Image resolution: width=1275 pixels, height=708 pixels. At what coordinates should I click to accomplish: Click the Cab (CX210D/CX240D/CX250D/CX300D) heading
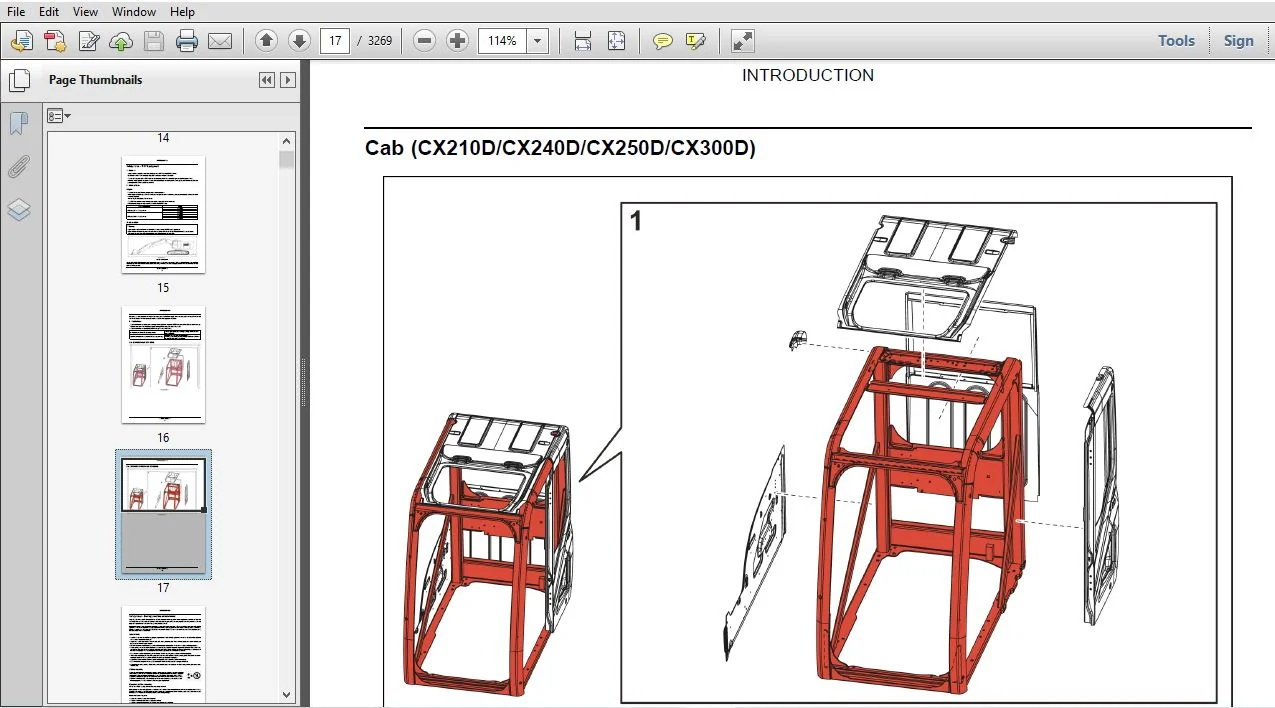pyautogui.click(x=561, y=149)
